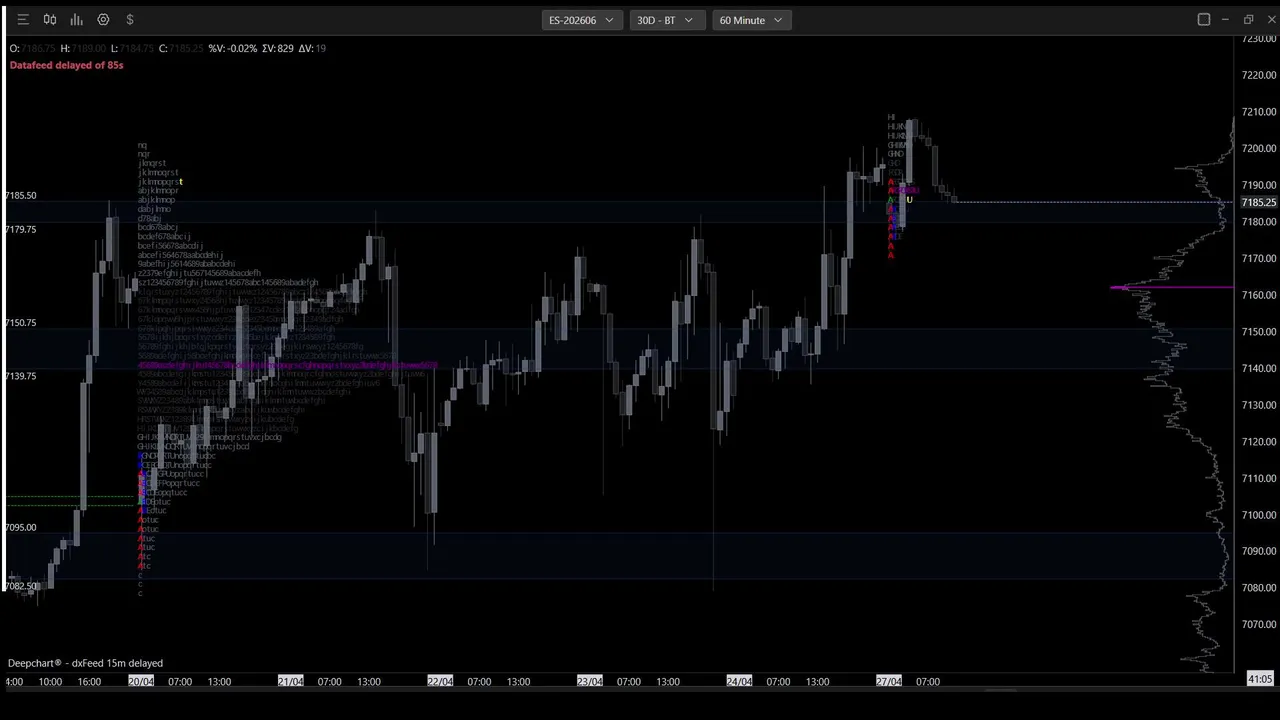This screenshot has height=720, width=1280.
Task: Open the hamburger main menu
Action: point(23,20)
